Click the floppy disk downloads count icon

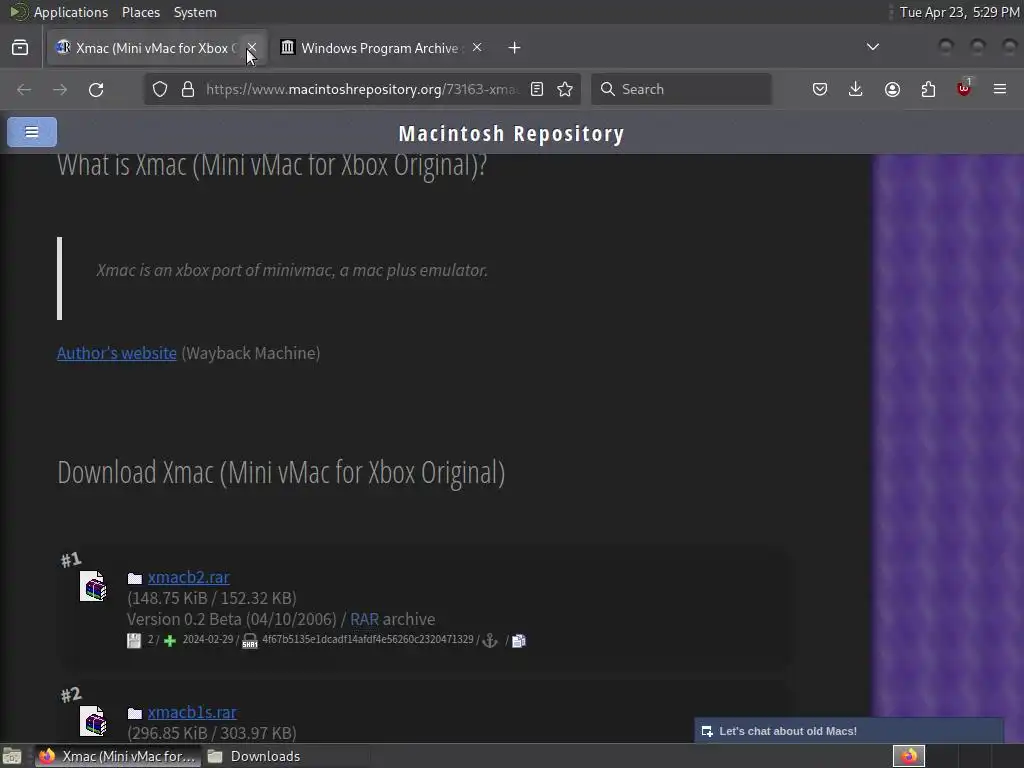pos(134,641)
